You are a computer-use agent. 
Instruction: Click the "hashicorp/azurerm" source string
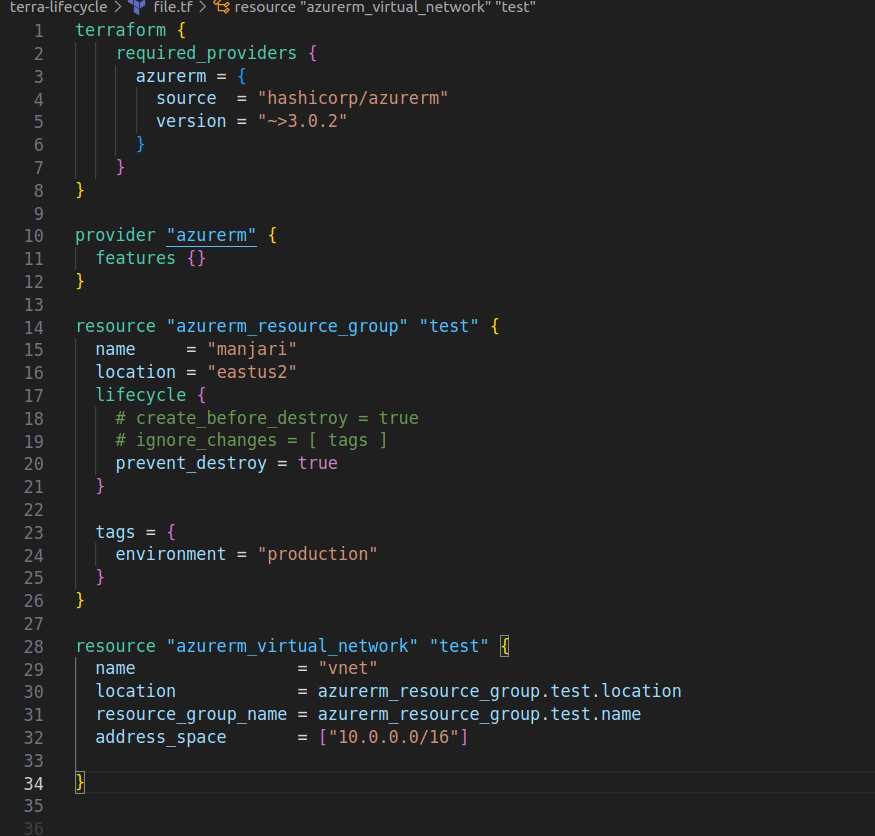353,98
